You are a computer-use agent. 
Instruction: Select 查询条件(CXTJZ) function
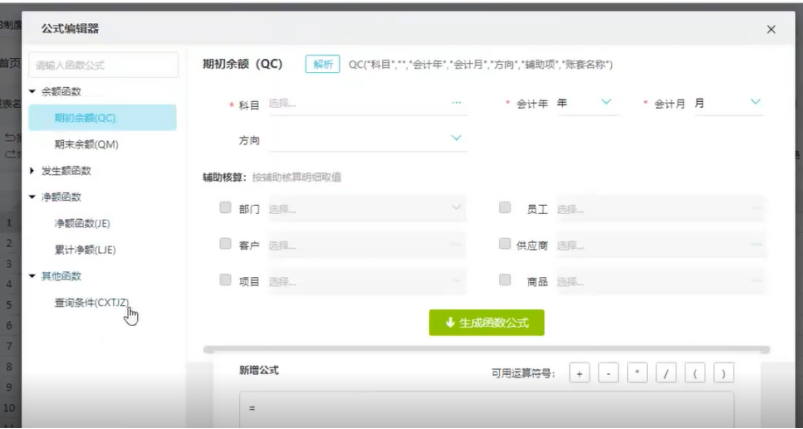coord(92,303)
